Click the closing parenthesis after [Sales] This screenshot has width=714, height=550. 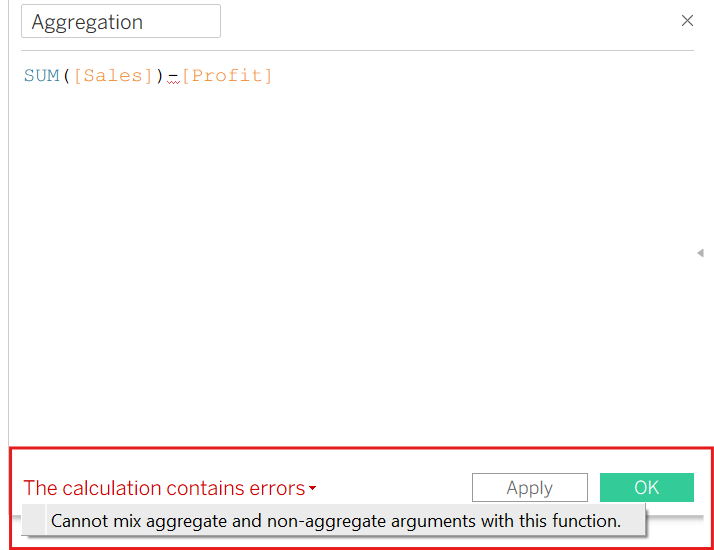(x=159, y=76)
